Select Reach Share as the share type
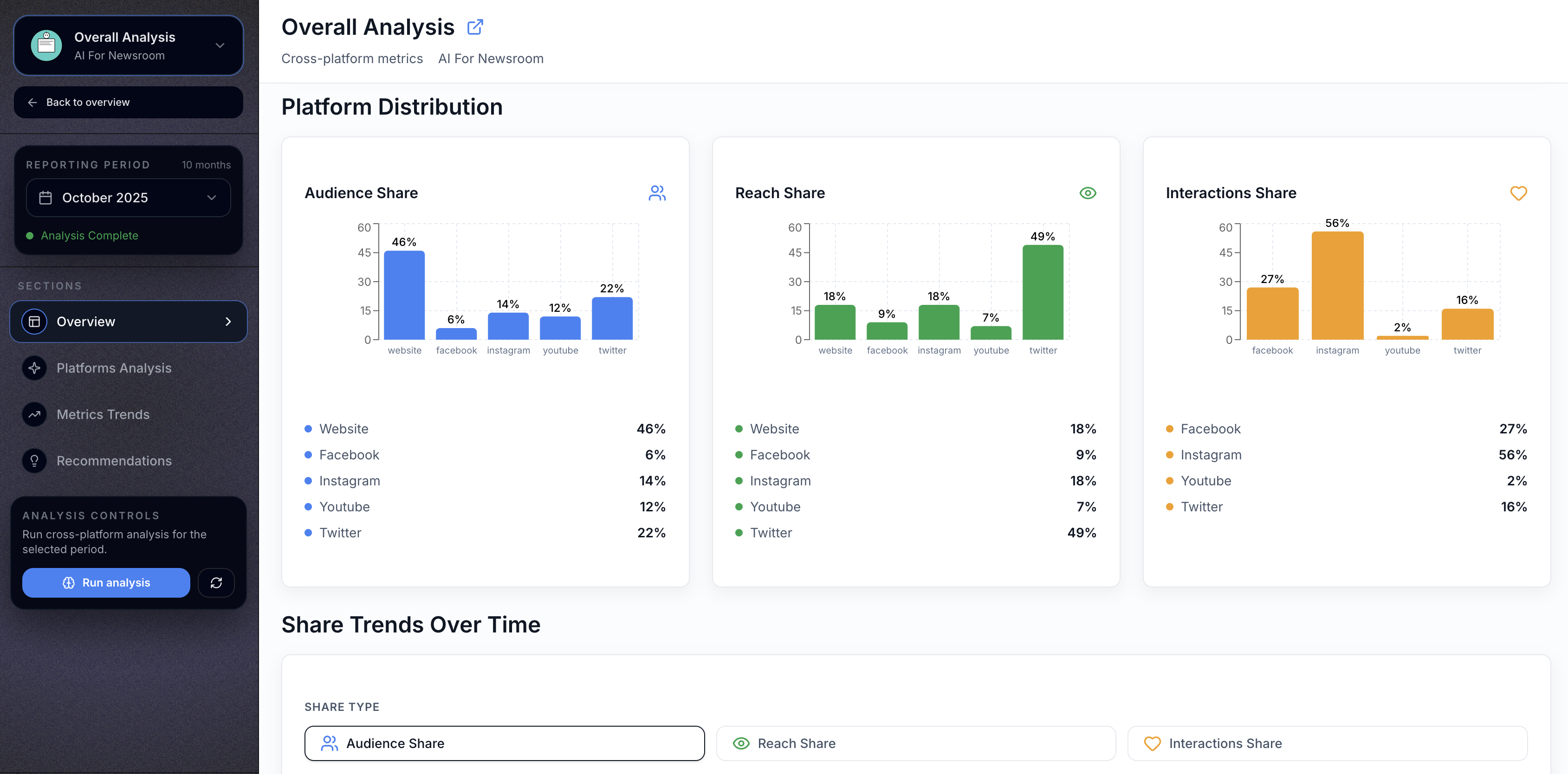This screenshot has width=1568, height=774. click(x=915, y=743)
